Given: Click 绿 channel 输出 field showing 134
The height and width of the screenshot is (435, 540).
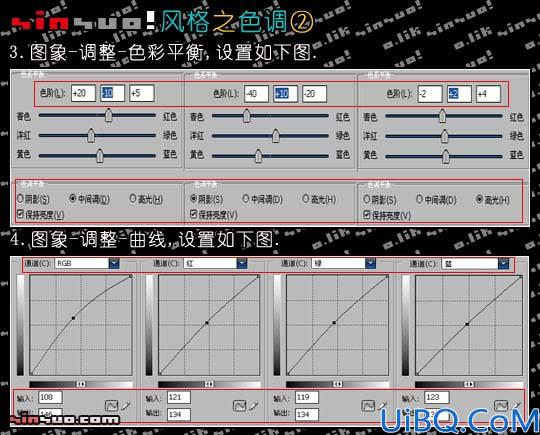Looking at the screenshot, I should click(x=307, y=414).
